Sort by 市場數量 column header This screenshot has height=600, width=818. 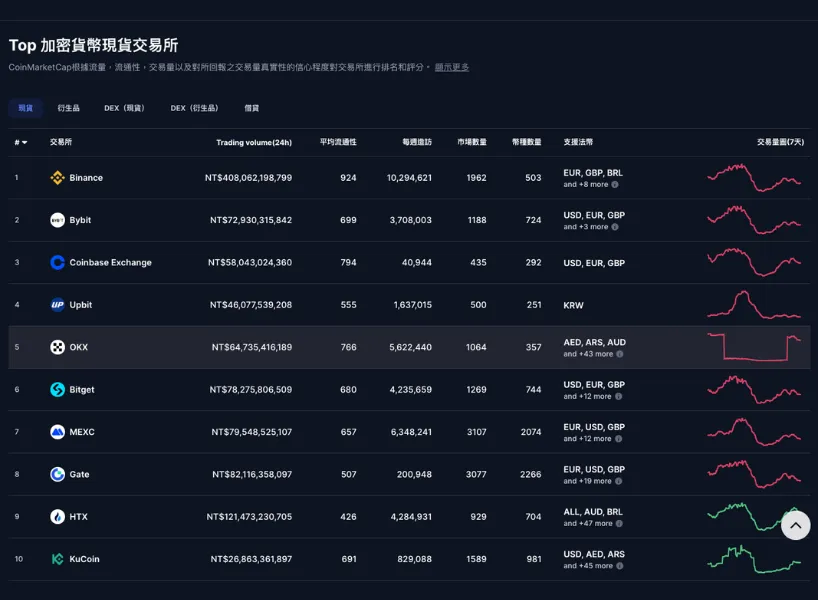coord(472,142)
